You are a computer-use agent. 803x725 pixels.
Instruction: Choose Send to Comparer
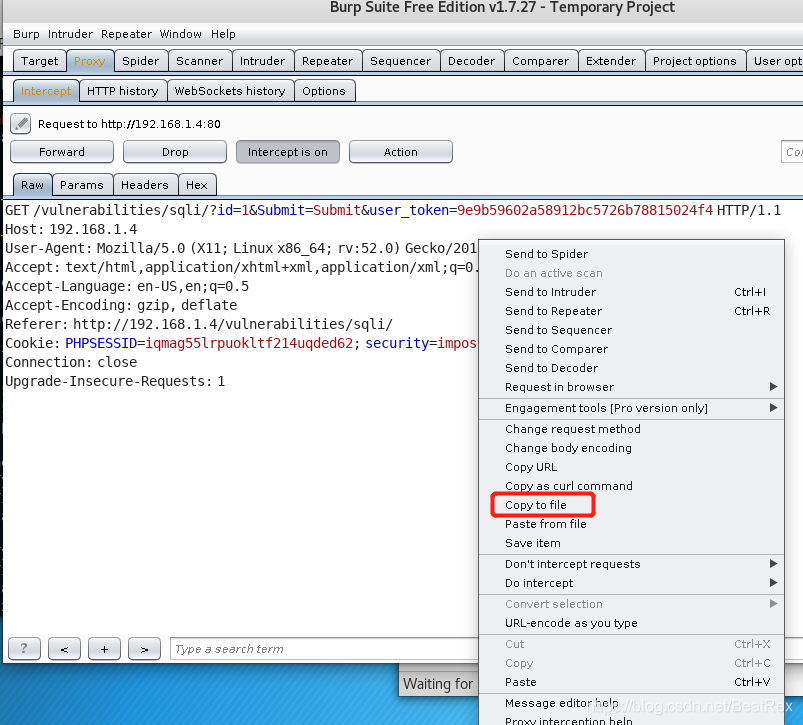(x=631, y=349)
